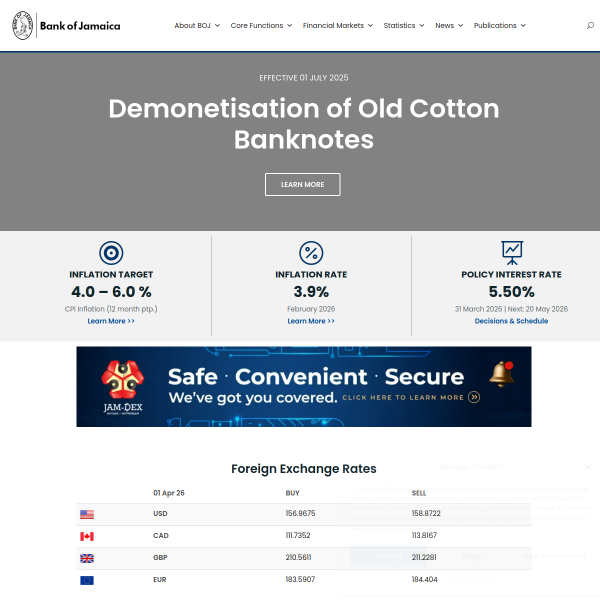
Task: Click the Bank of Jamaica logo
Action: (66, 26)
